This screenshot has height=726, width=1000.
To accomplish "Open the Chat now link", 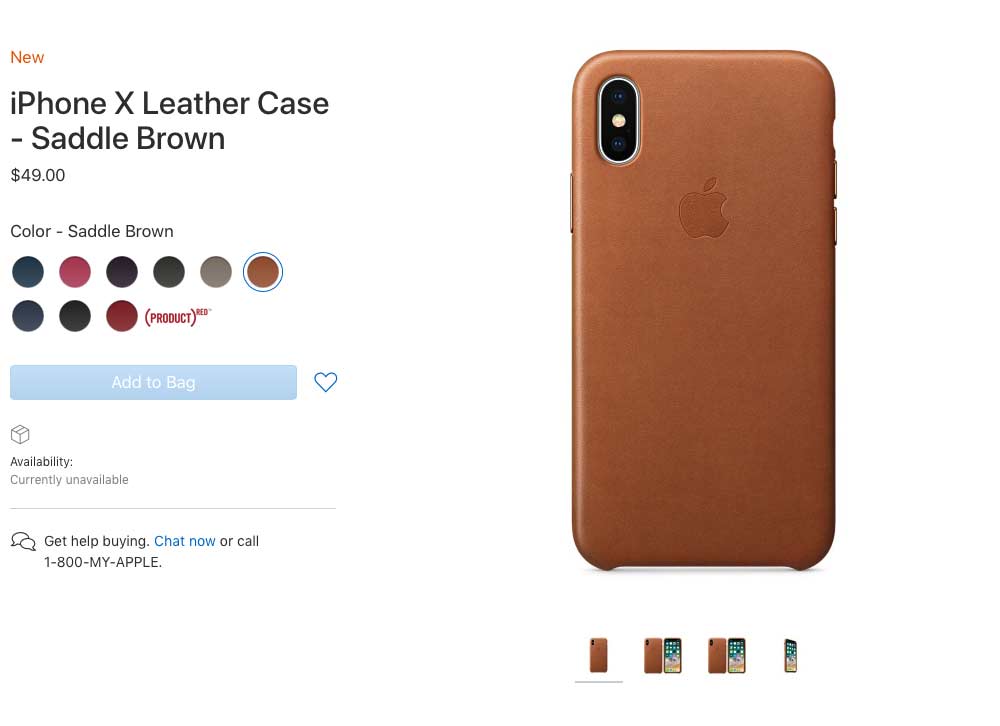I will (185, 541).
